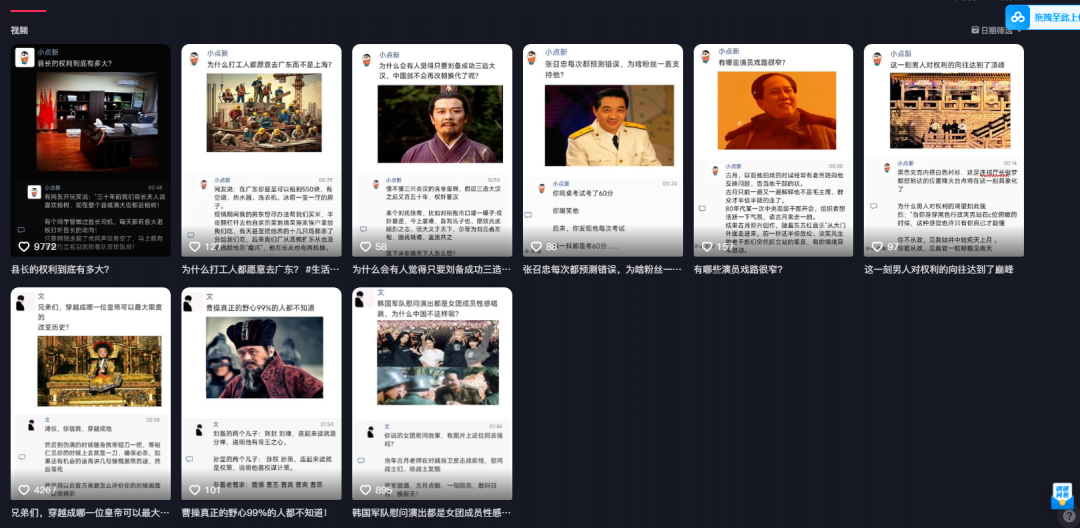Open the 县长 office video thumbnail
The height and width of the screenshot is (528, 1080).
(90, 150)
